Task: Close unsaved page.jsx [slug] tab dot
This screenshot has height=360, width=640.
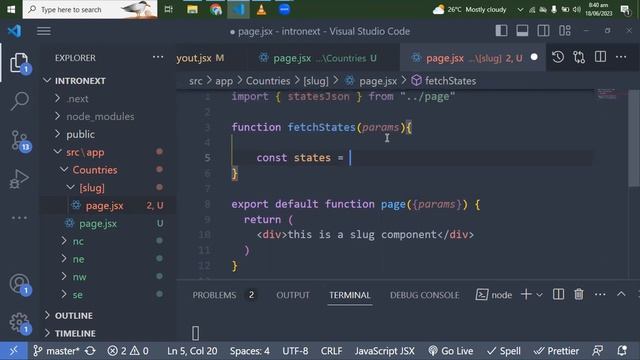Action: [534, 58]
